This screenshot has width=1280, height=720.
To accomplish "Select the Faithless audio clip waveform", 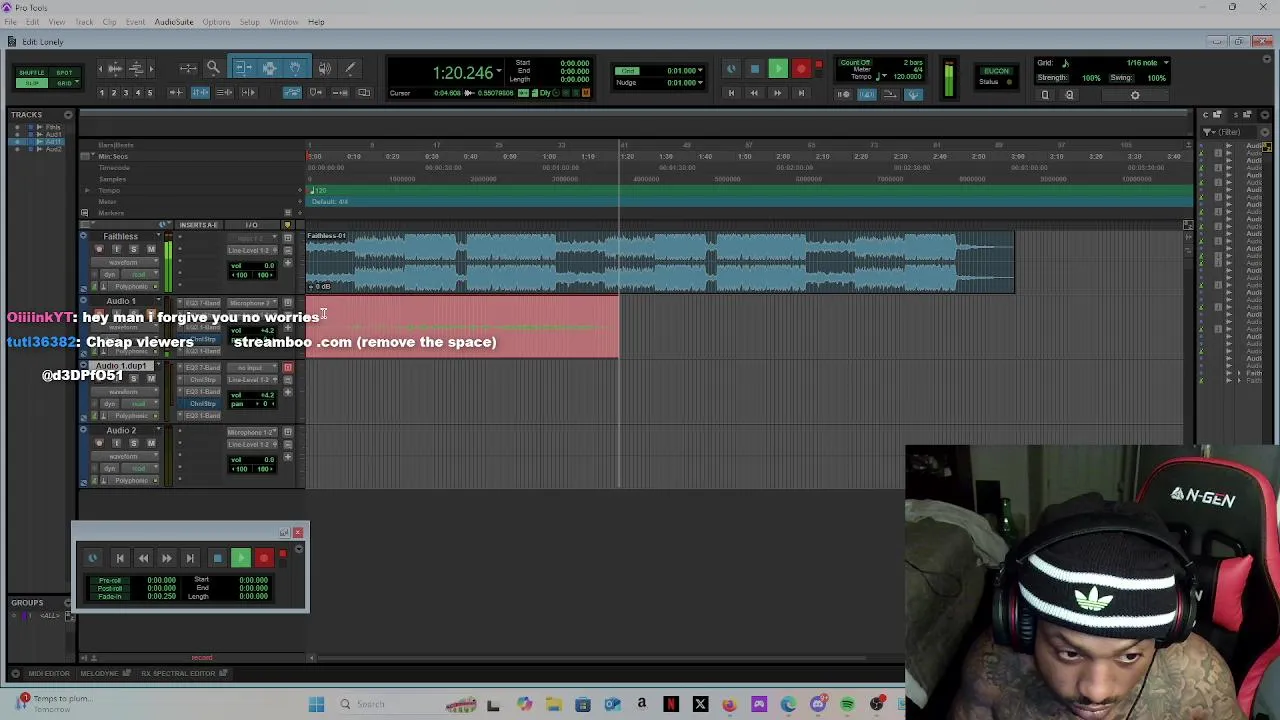I will [x=660, y=263].
